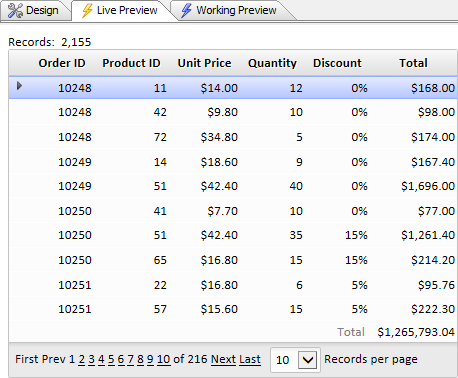Select the row with total $168.00
This screenshot has width=458, height=378.
[x=233, y=88]
